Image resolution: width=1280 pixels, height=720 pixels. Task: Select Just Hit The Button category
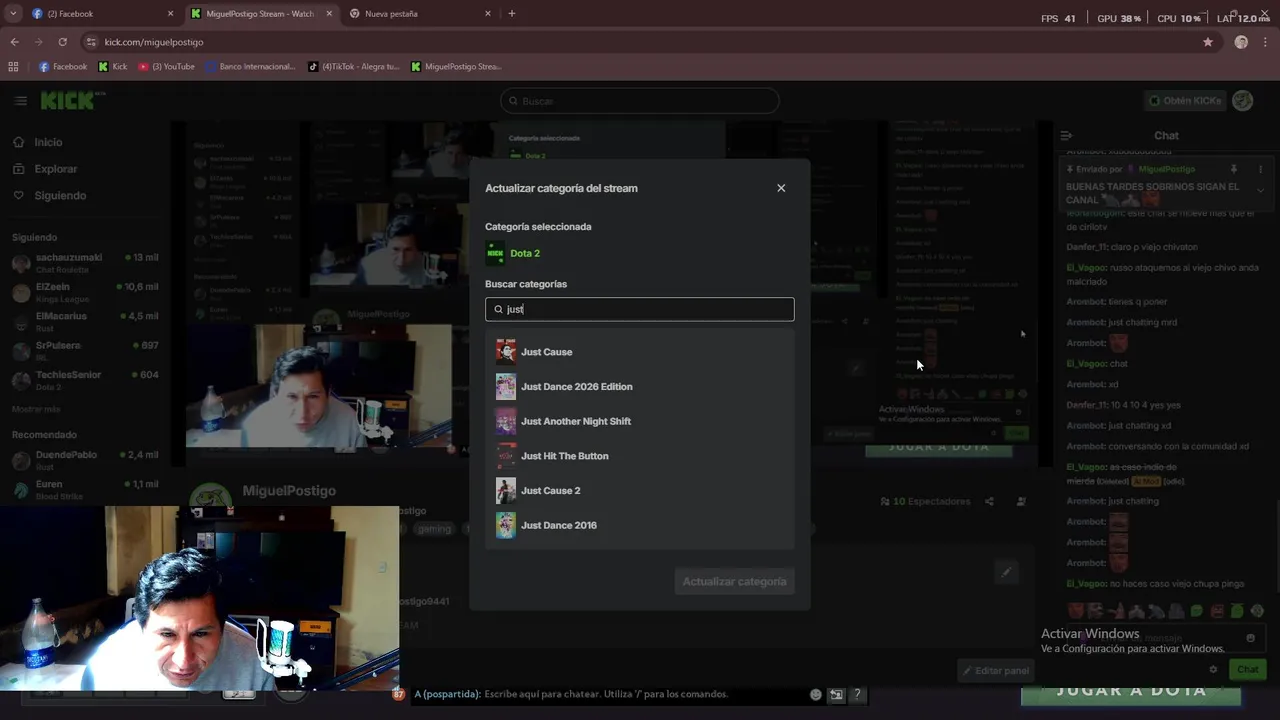click(640, 456)
